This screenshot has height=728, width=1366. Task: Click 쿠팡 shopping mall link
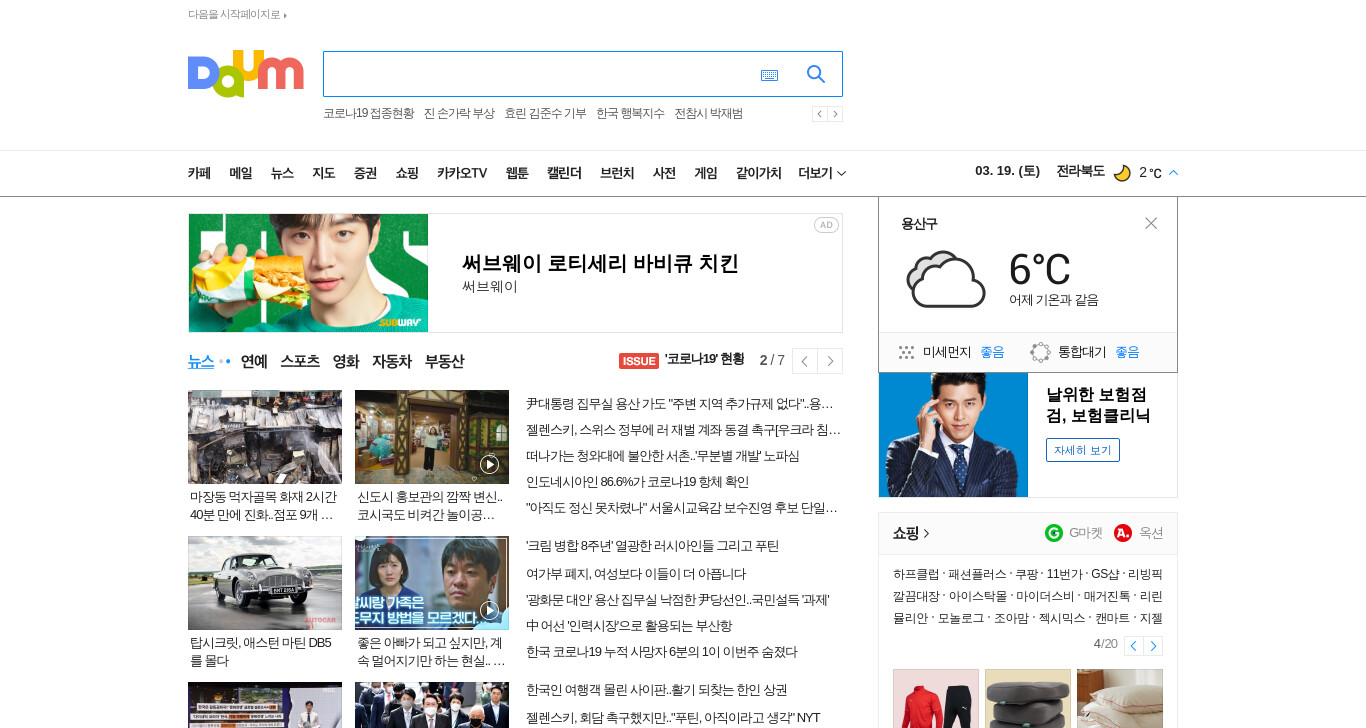tap(1026, 574)
